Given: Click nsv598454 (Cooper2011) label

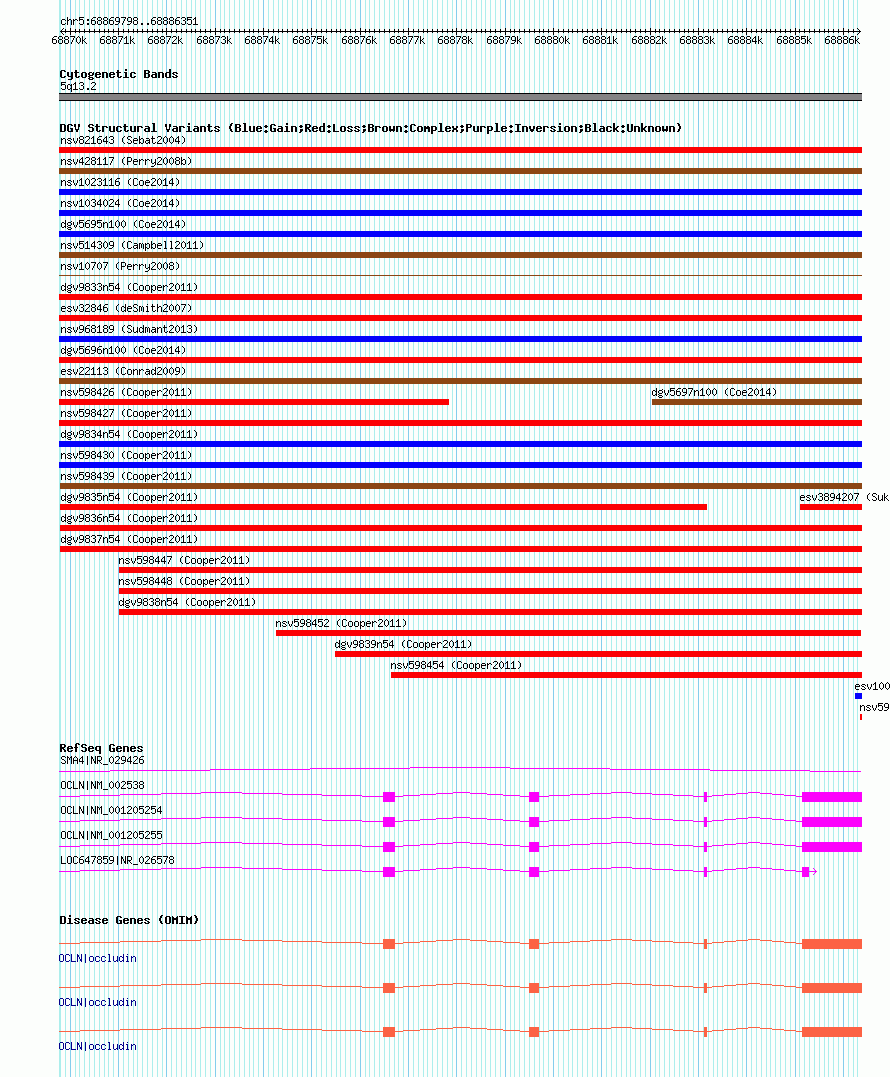Looking at the screenshot, I should coord(456,666).
